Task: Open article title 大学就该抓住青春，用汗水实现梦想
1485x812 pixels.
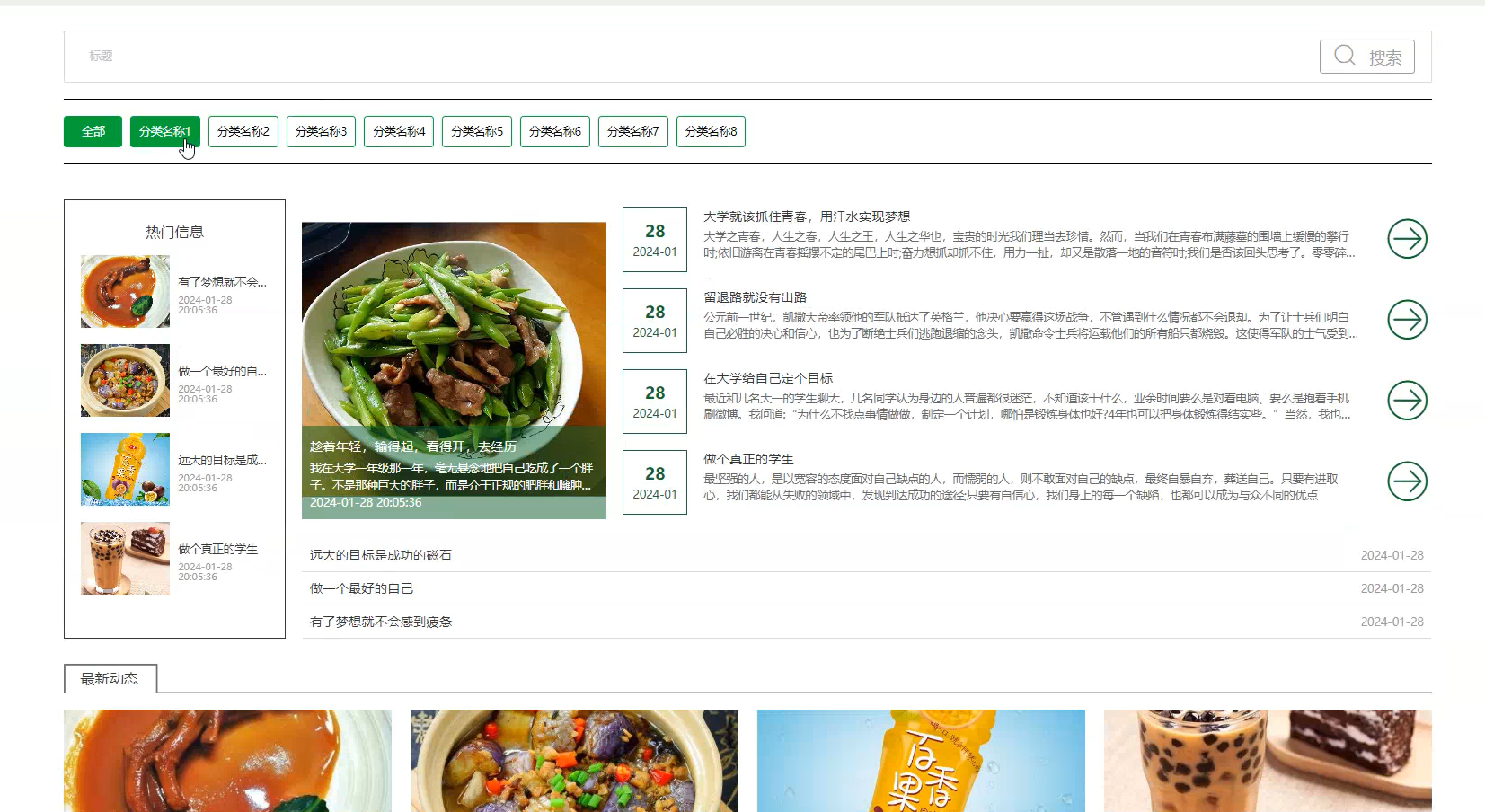Action: point(807,216)
